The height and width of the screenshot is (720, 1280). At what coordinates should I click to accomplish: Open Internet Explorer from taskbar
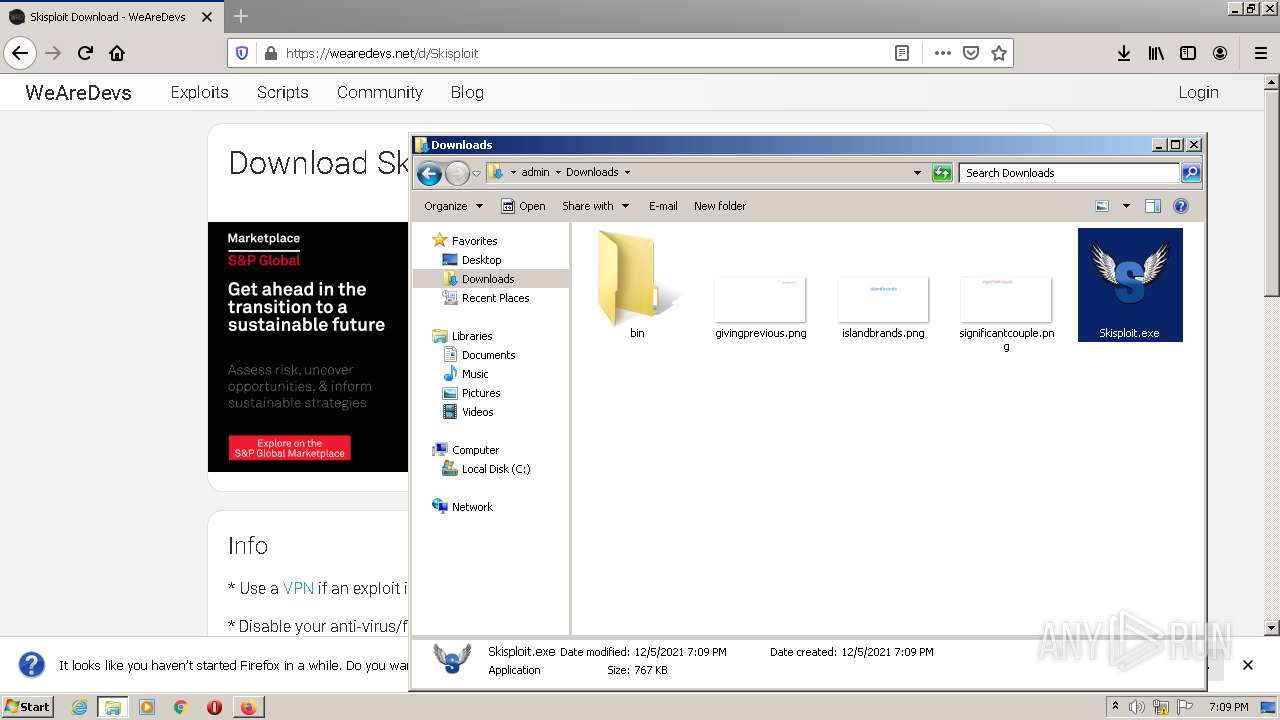pyautogui.click(x=79, y=707)
